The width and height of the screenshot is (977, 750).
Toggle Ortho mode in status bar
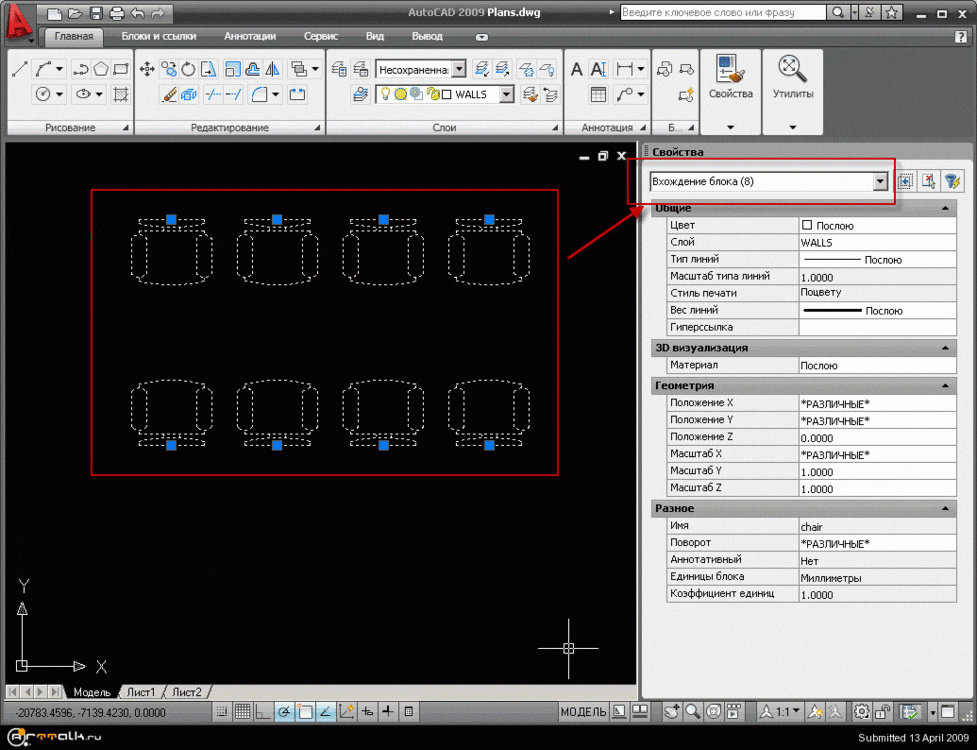[262, 712]
